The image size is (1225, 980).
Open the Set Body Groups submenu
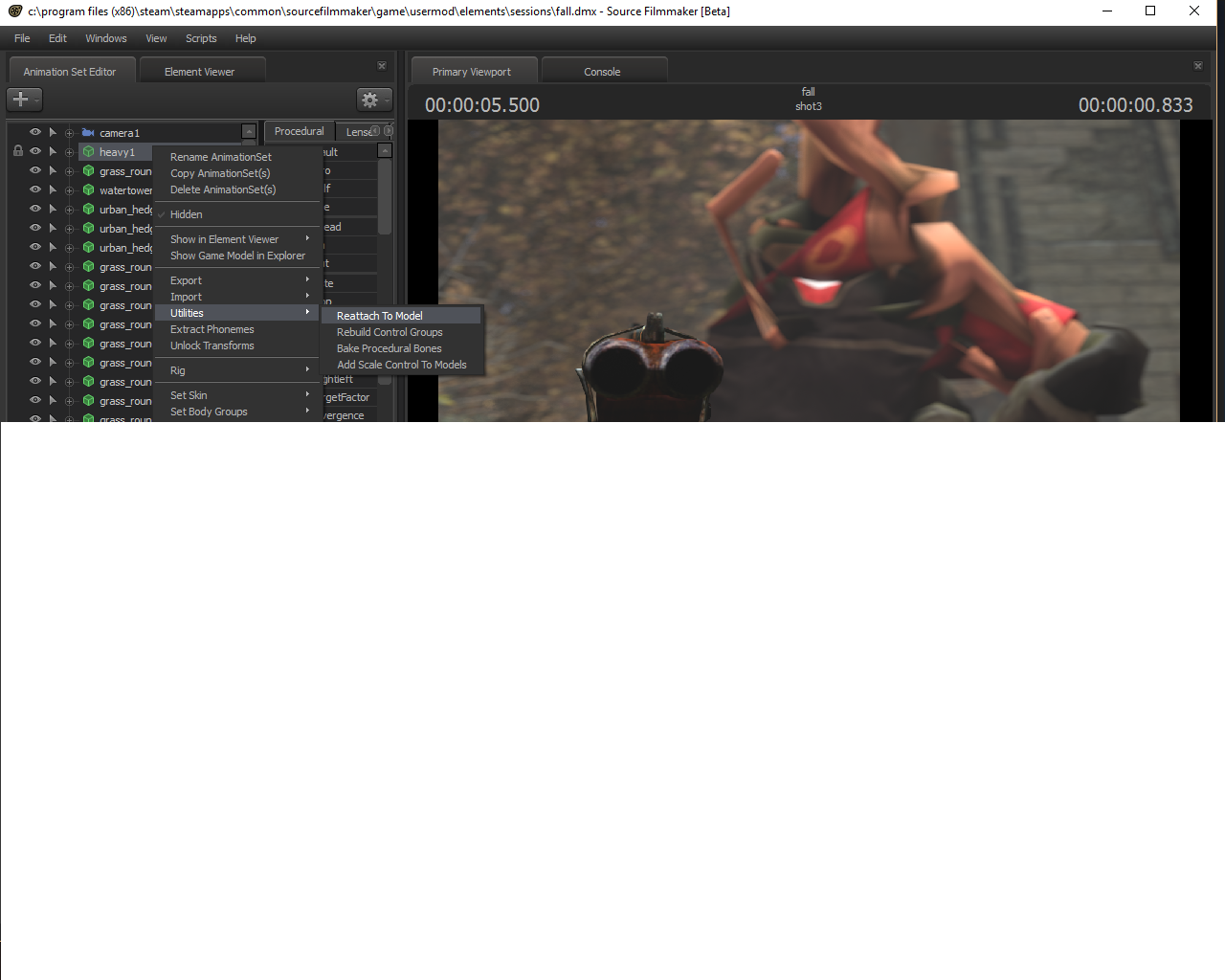click(x=236, y=412)
